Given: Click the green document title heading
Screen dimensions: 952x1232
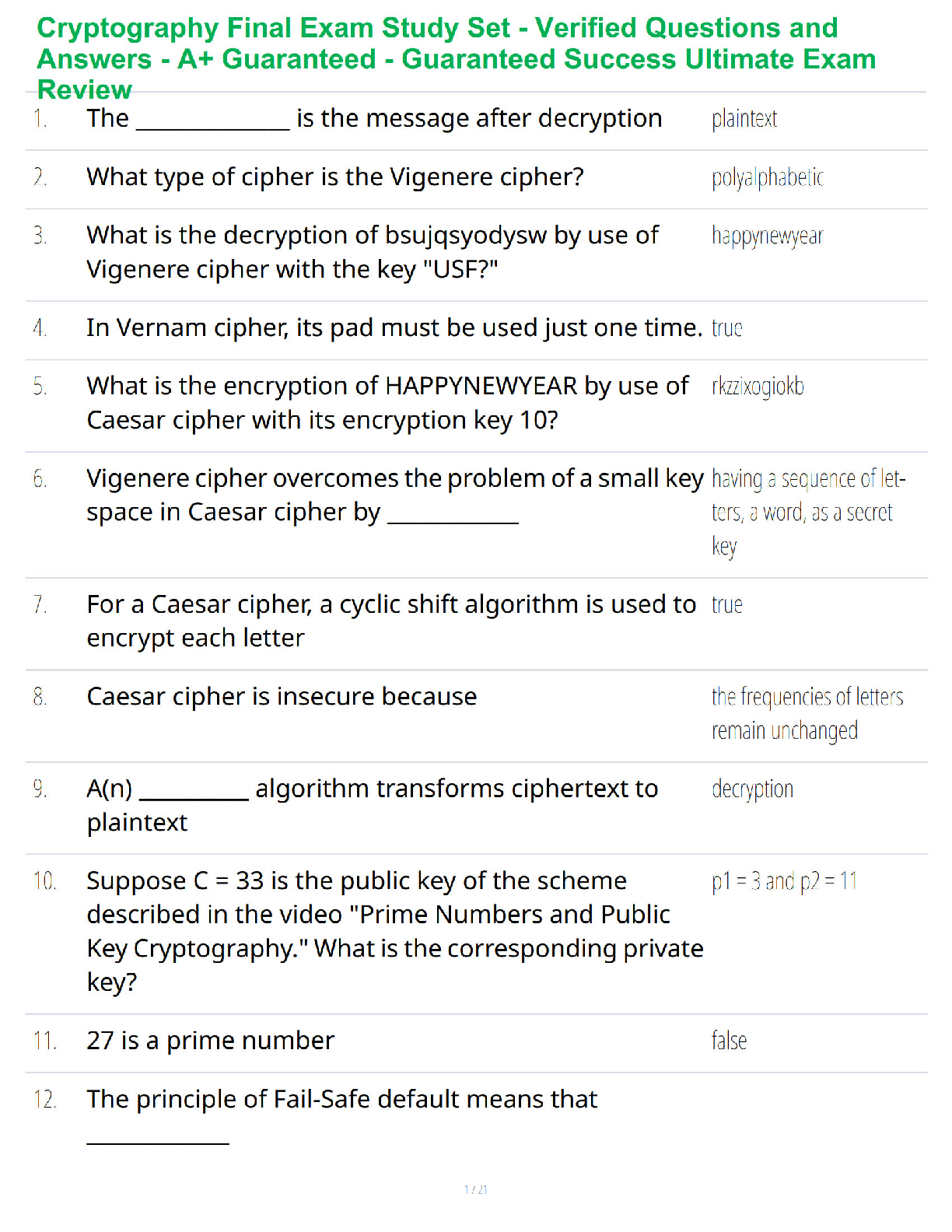Looking at the screenshot, I should click(457, 59).
